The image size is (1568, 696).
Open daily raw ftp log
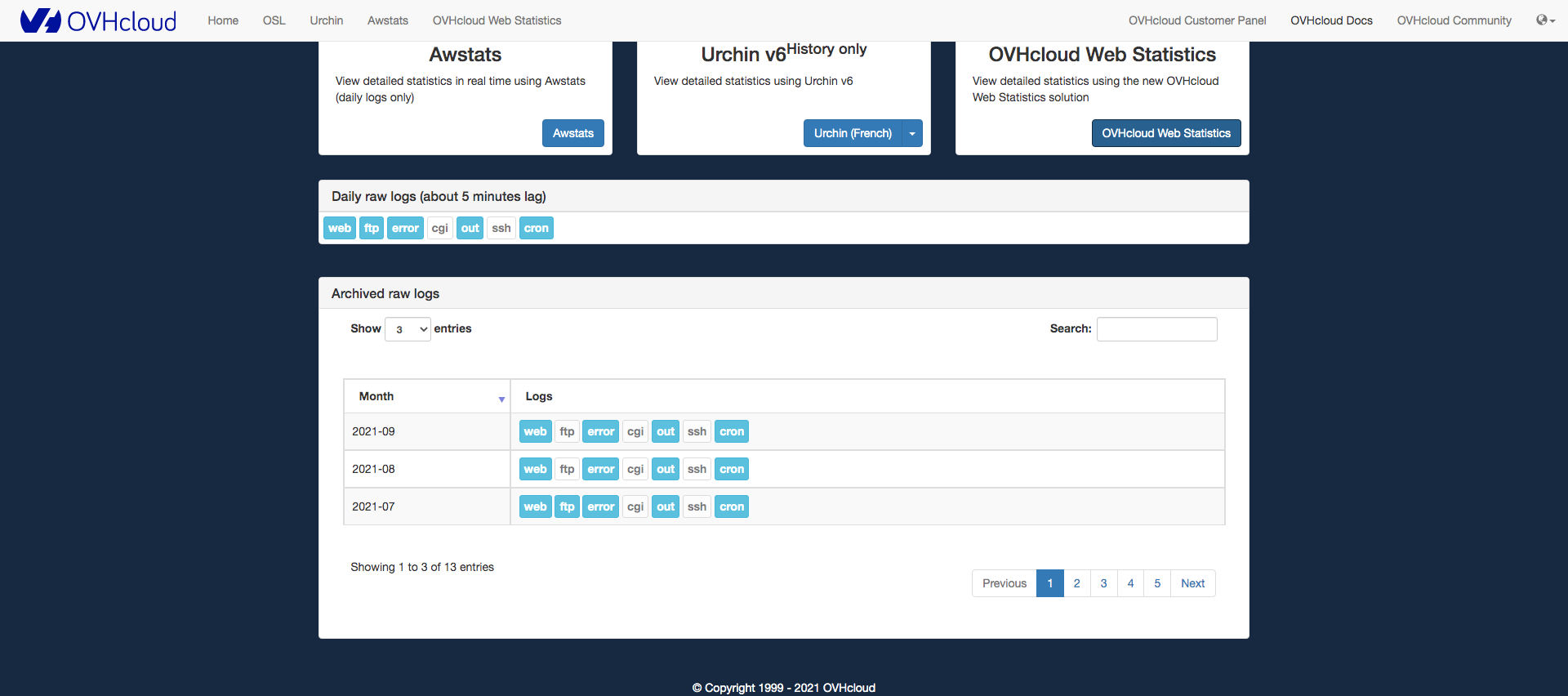(x=372, y=228)
